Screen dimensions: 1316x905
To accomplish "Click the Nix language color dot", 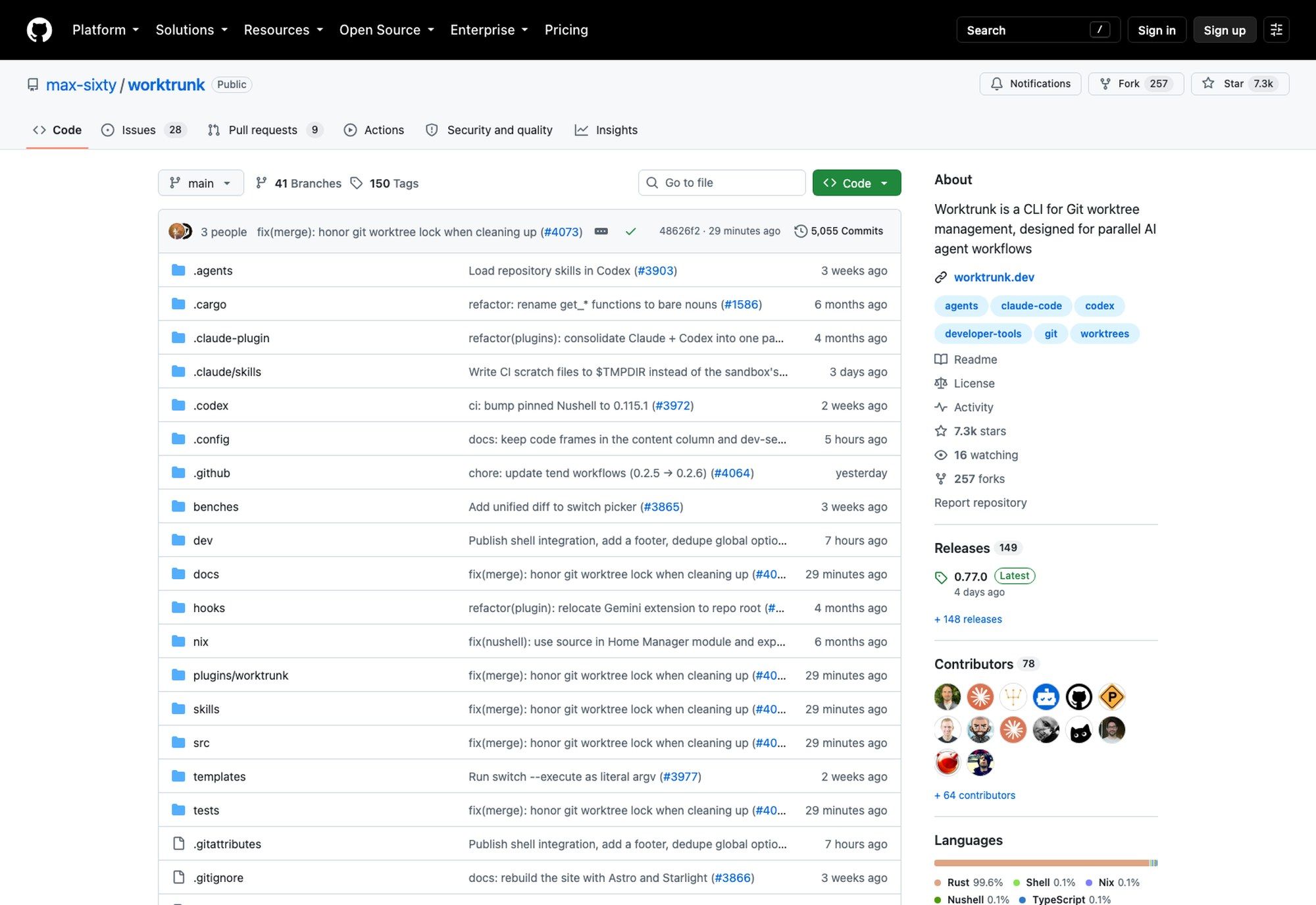I will tap(1089, 883).
